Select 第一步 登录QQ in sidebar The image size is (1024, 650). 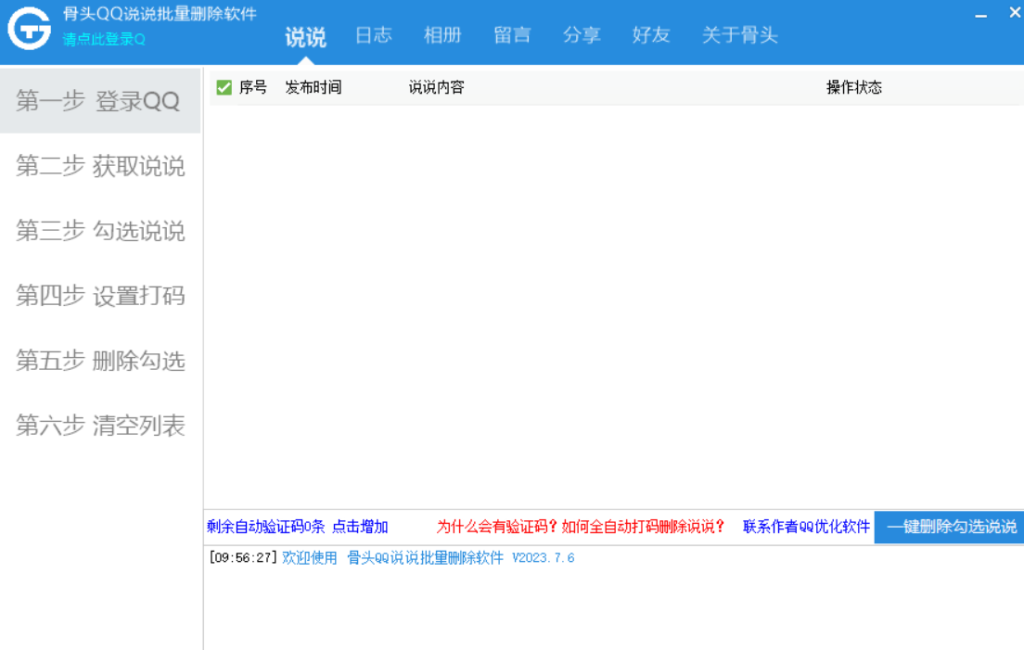coord(98,101)
